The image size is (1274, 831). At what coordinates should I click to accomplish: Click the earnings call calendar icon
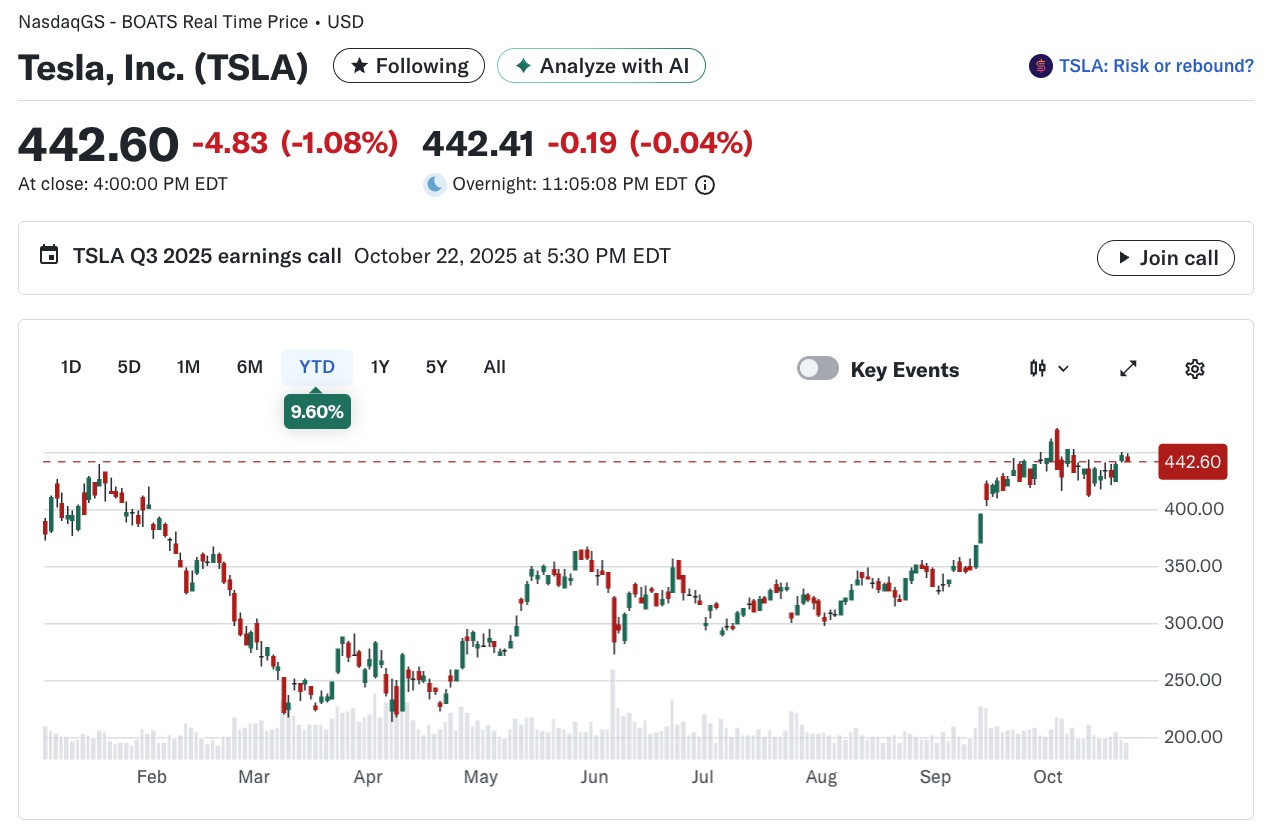(48, 255)
